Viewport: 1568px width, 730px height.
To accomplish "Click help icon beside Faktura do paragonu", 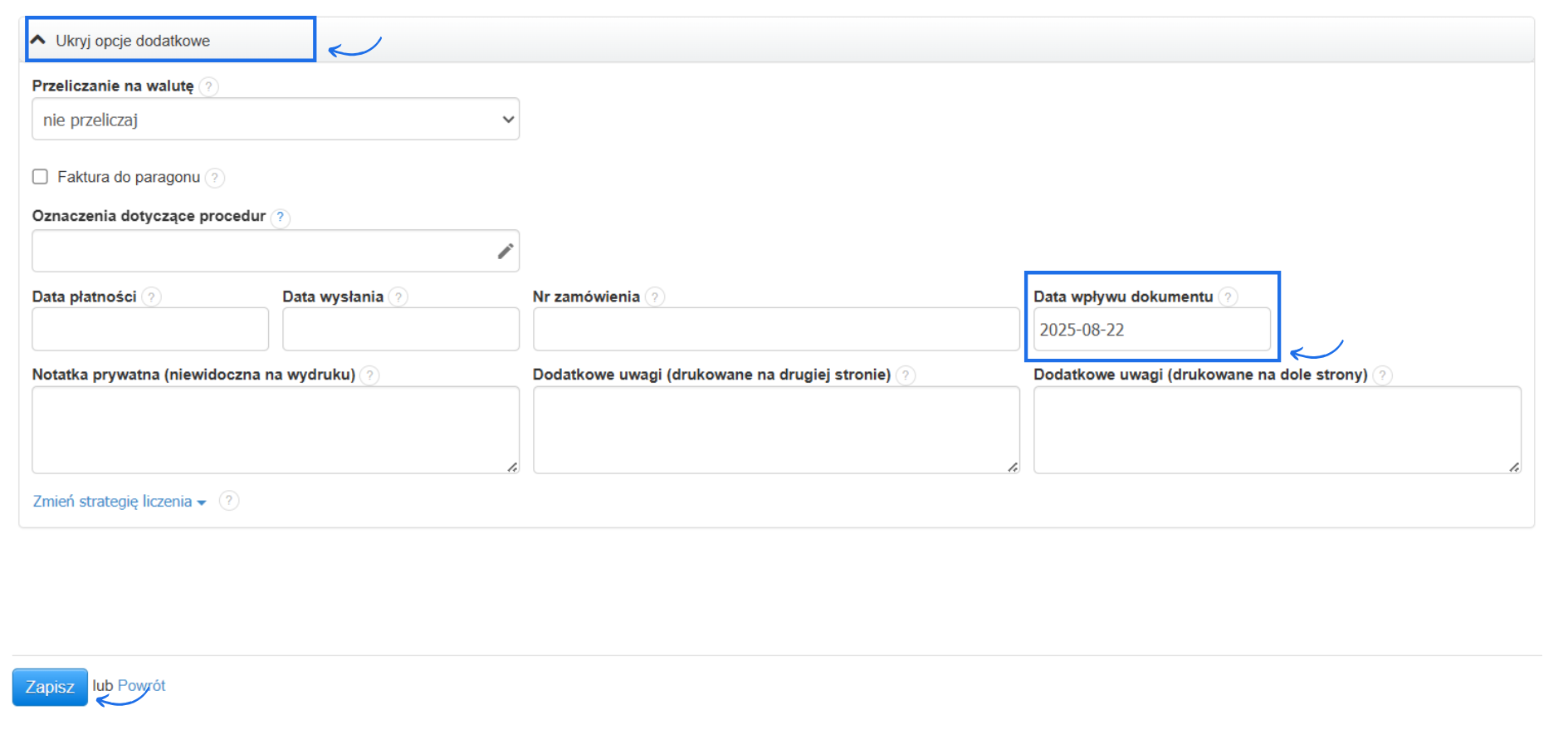I will pyautogui.click(x=215, y=178).
